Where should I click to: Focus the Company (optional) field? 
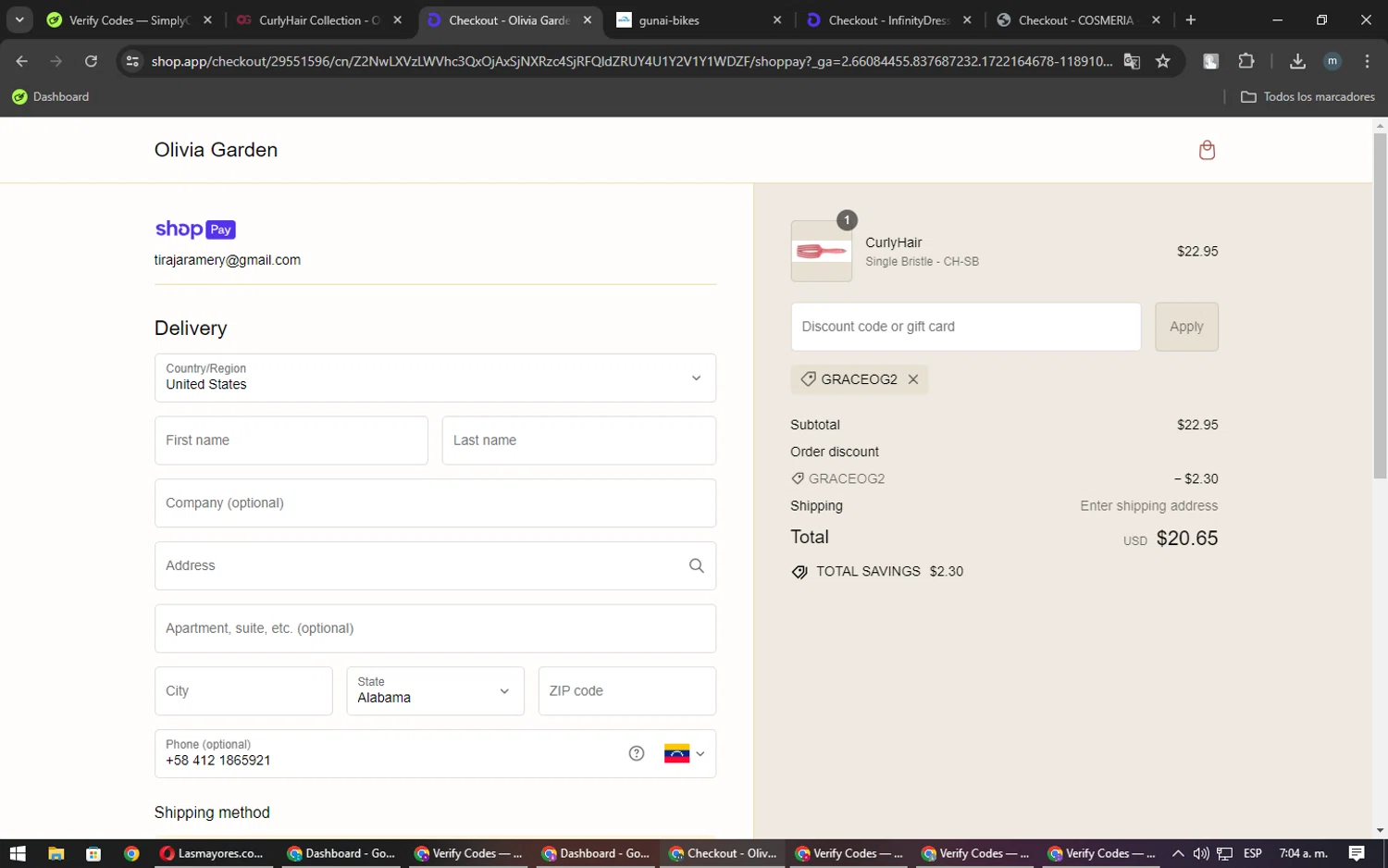pyautogui.click(x=435, y=503)
